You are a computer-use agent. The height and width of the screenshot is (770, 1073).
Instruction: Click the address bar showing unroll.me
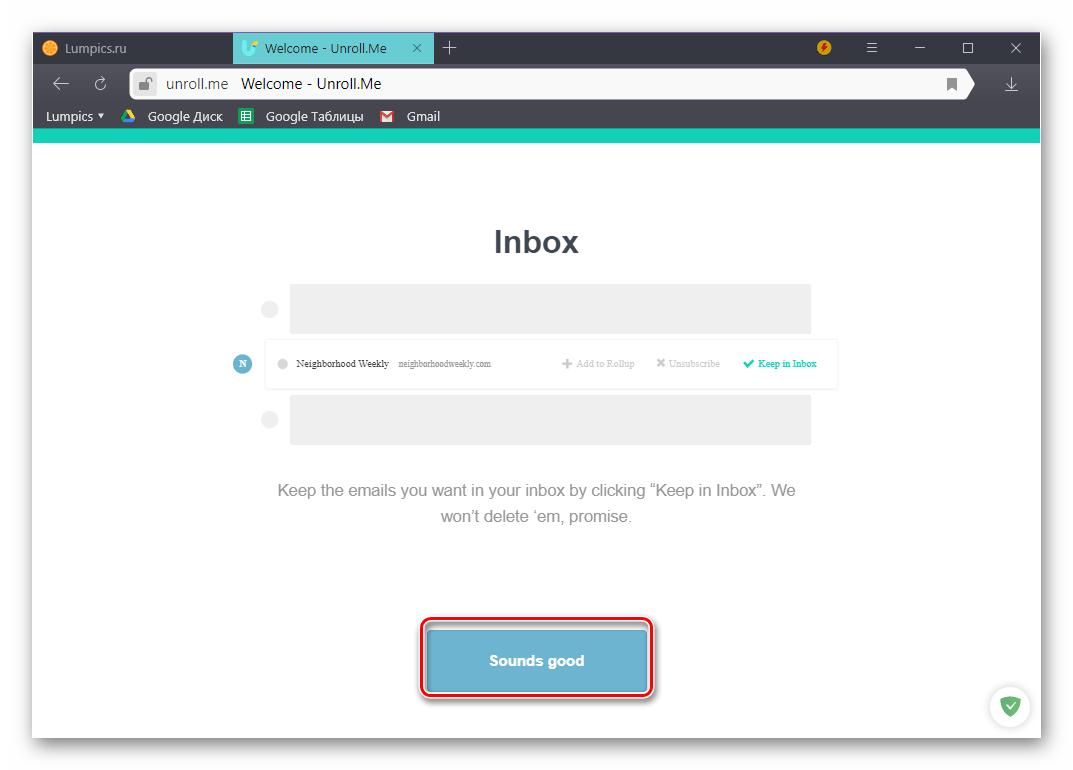point(551,84)
